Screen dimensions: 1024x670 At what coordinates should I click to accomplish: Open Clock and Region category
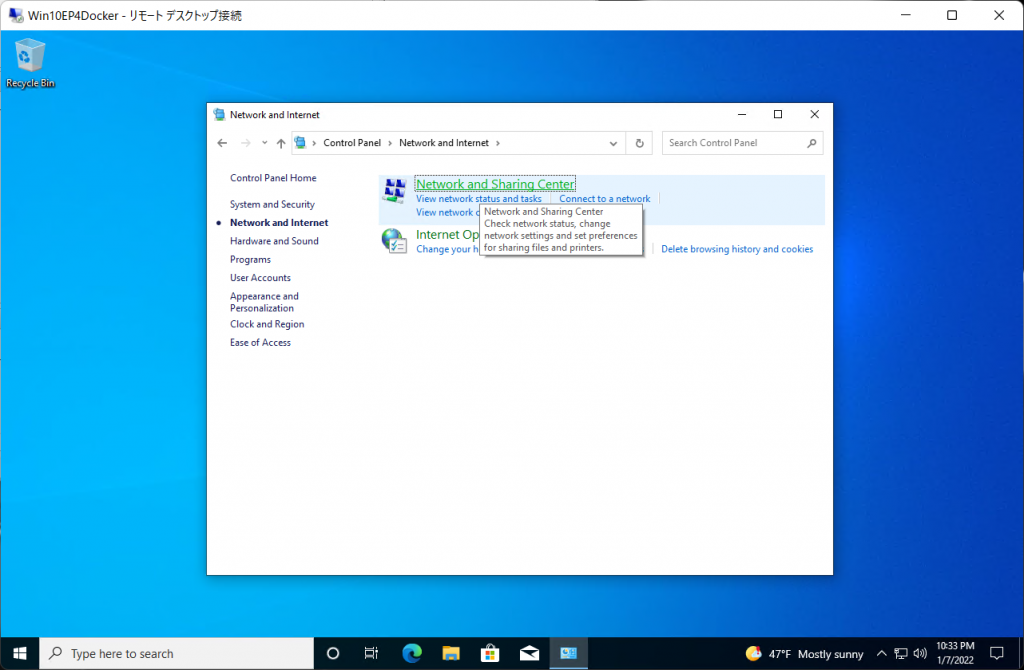267,324
